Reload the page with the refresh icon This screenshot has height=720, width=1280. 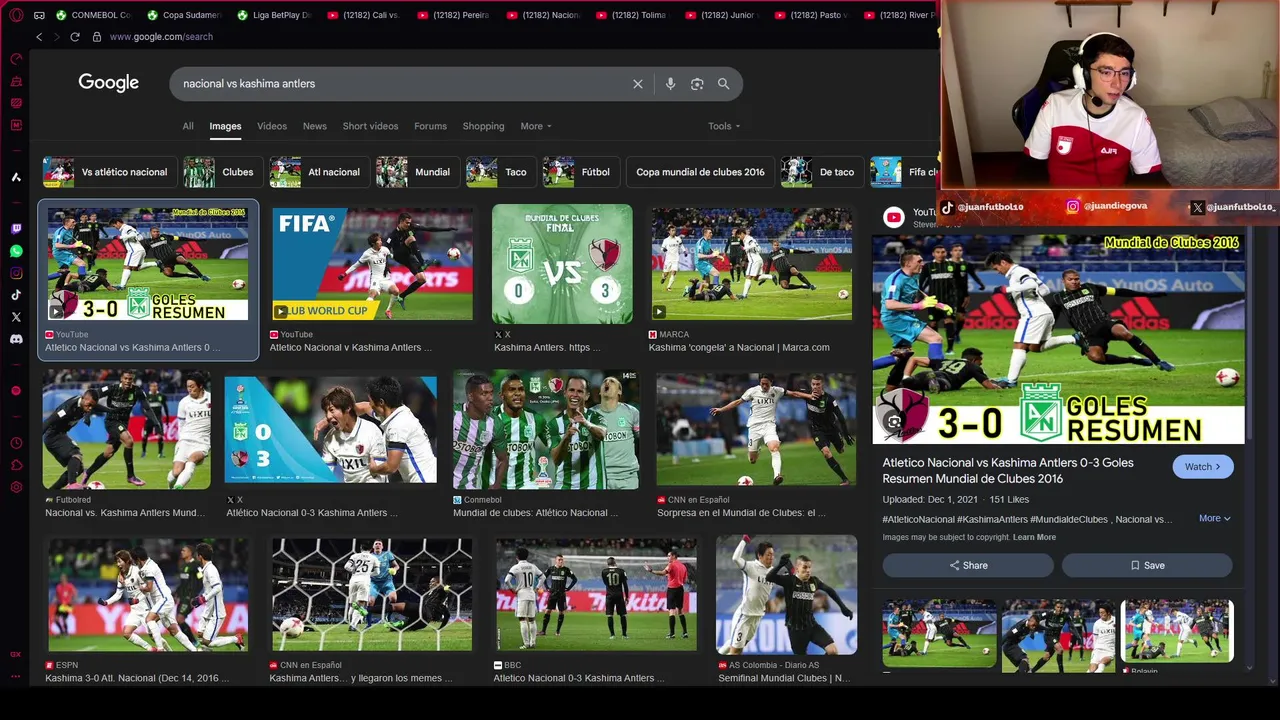pos(74,37)
